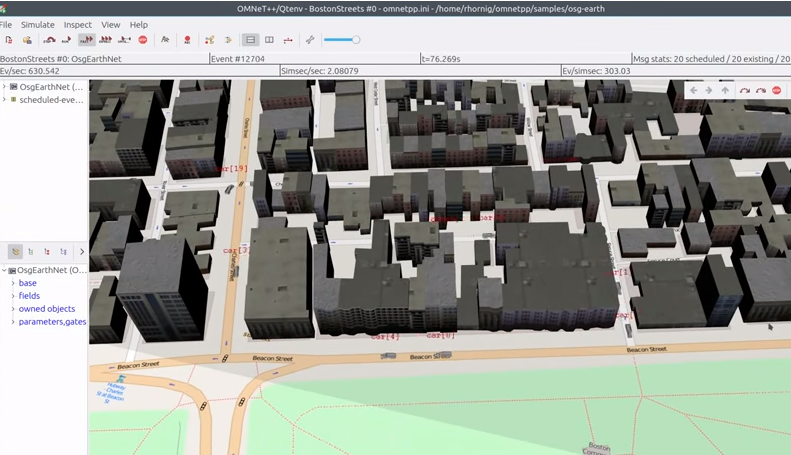Toggle the timeline display icon
This screenshot has height=455, width=791.
tap(288, 40)
